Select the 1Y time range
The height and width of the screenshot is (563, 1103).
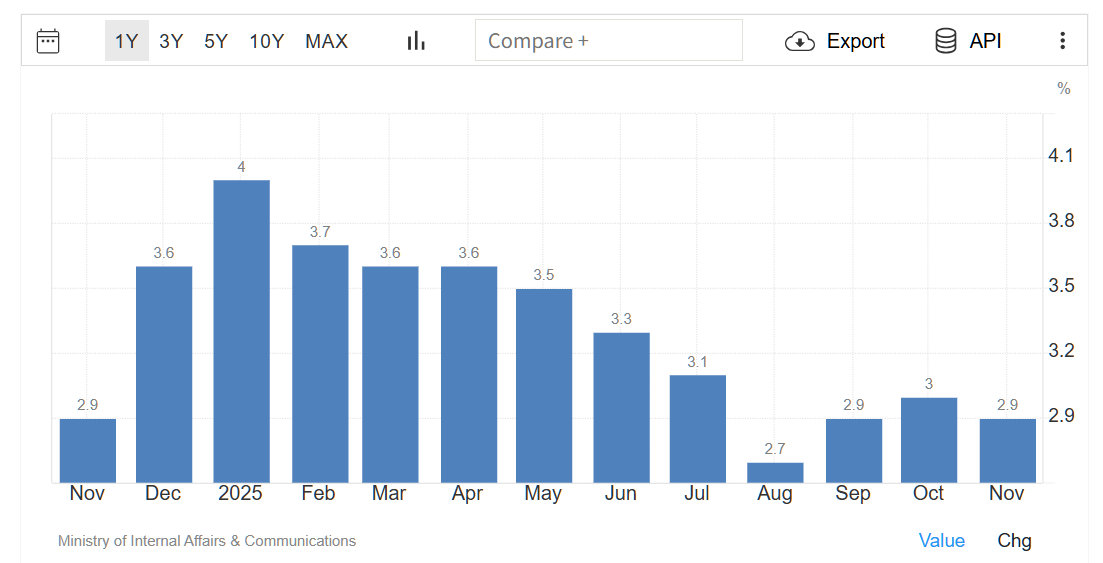(x=127, y=41)
